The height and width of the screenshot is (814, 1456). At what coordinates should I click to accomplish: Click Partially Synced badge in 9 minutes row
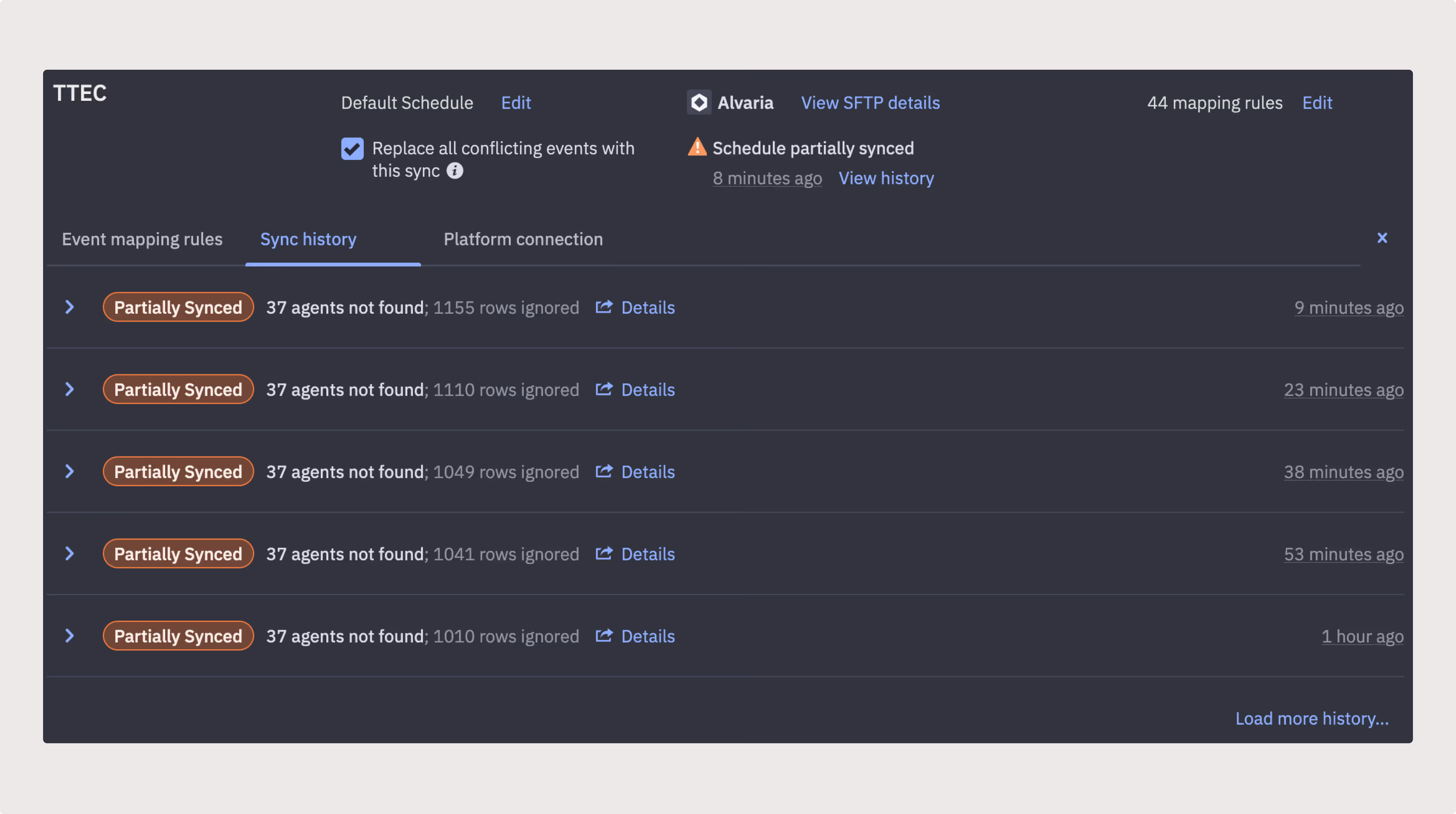[x=178, y=307]
